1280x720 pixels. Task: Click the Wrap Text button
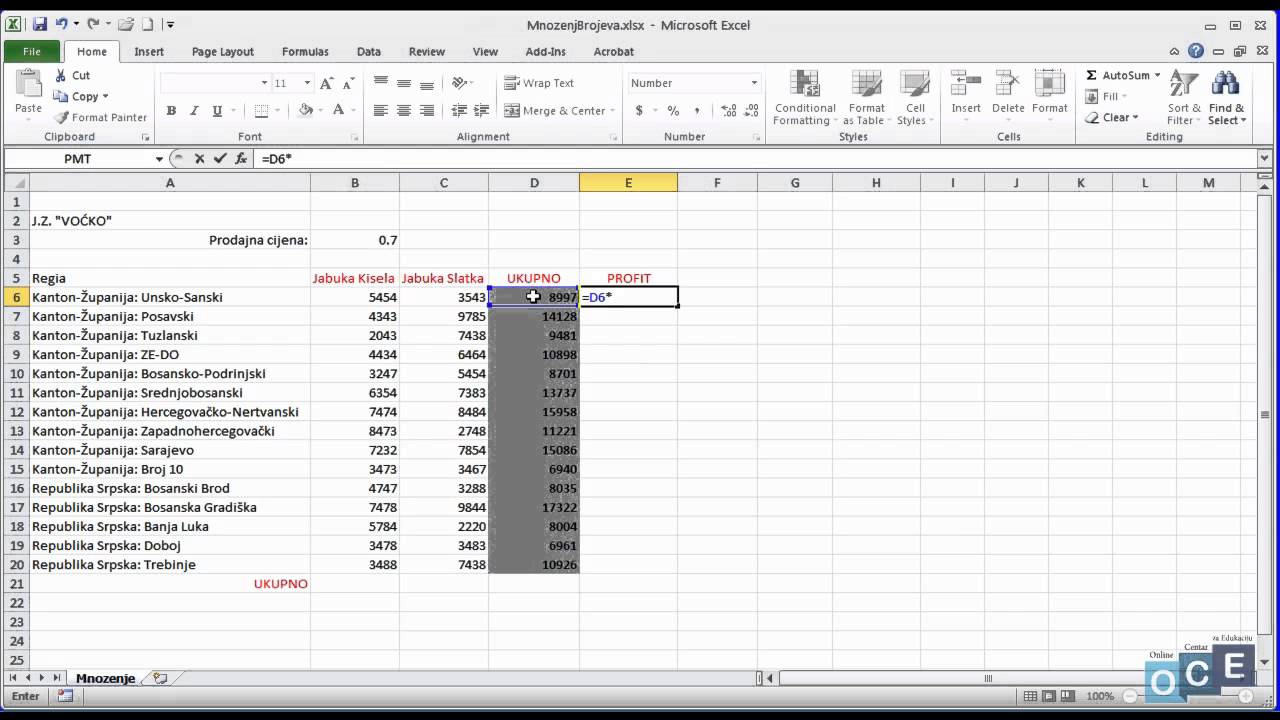[539, 83]
